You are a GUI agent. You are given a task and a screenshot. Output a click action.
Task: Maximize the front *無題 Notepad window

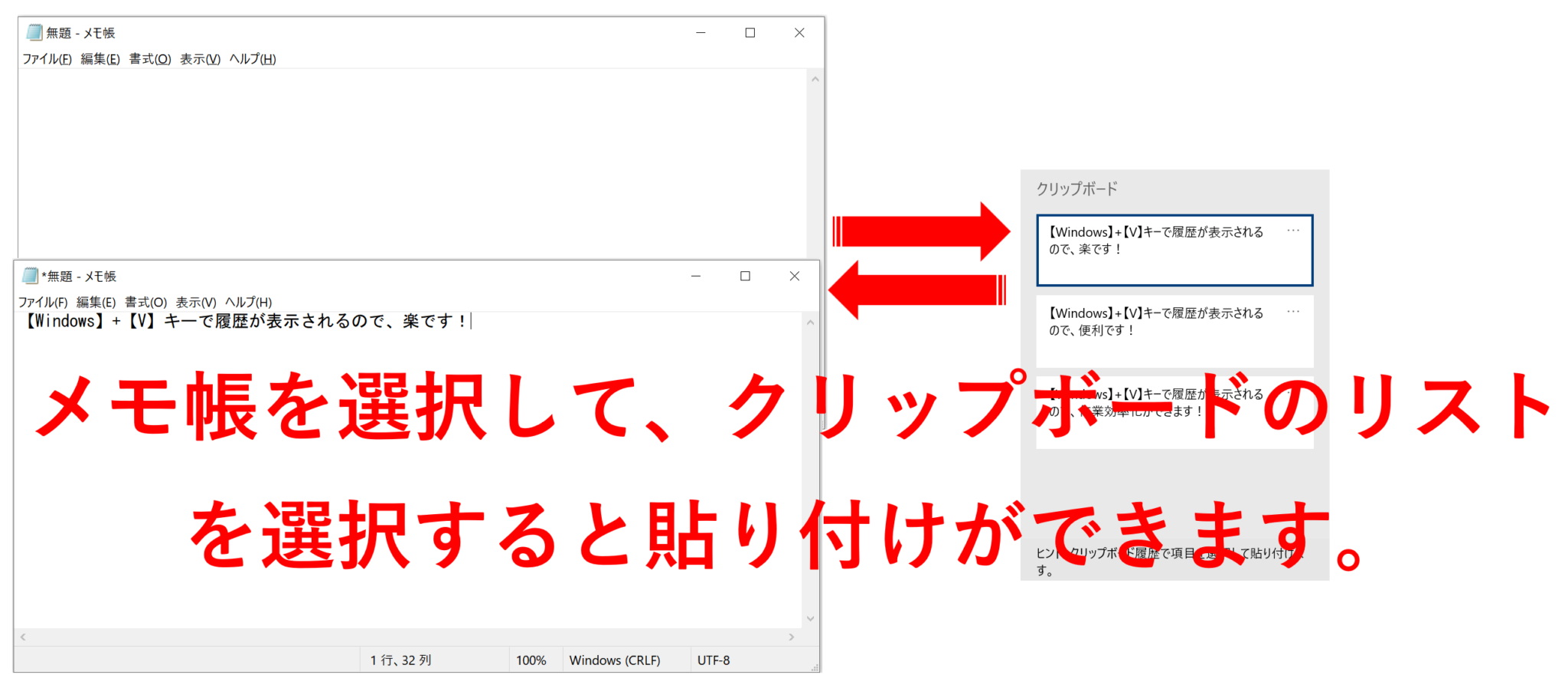(745, 277)
